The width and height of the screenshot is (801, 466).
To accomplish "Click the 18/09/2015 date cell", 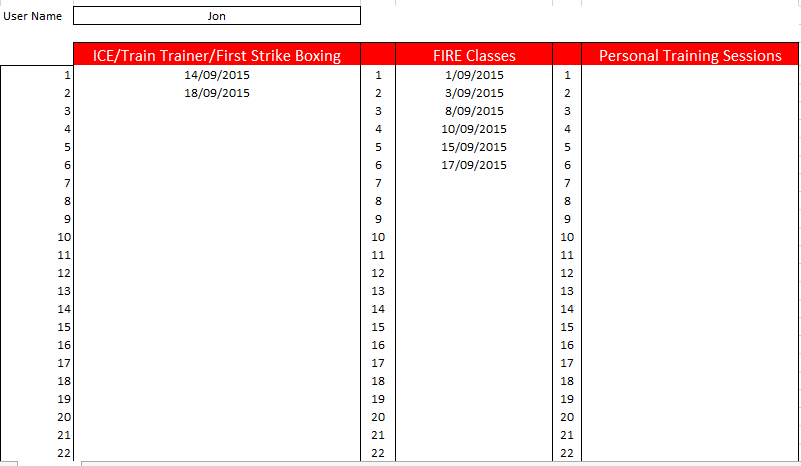I will pyautogui.click(x=217, y=93).
